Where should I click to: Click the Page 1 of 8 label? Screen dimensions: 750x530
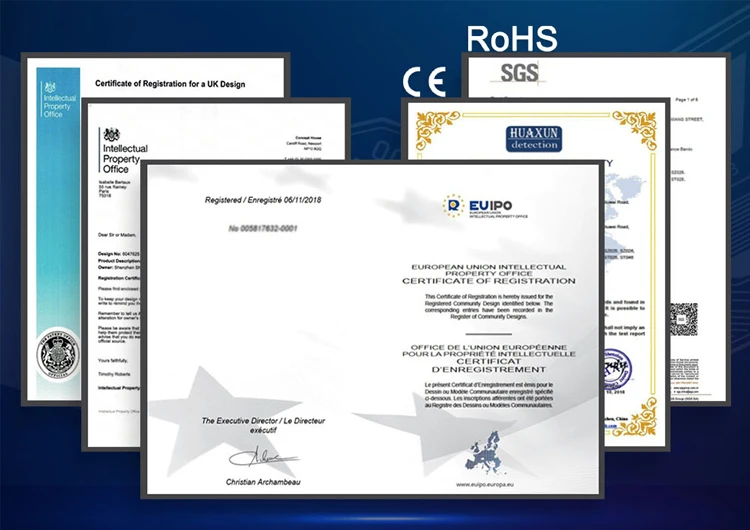690,99
